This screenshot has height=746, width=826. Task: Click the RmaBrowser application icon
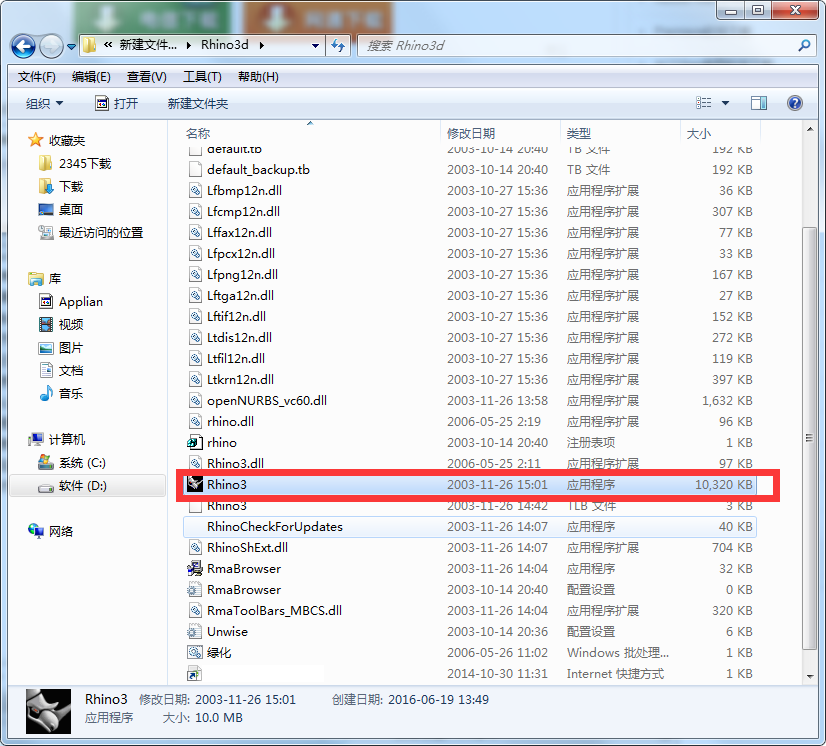coord(195,568)
